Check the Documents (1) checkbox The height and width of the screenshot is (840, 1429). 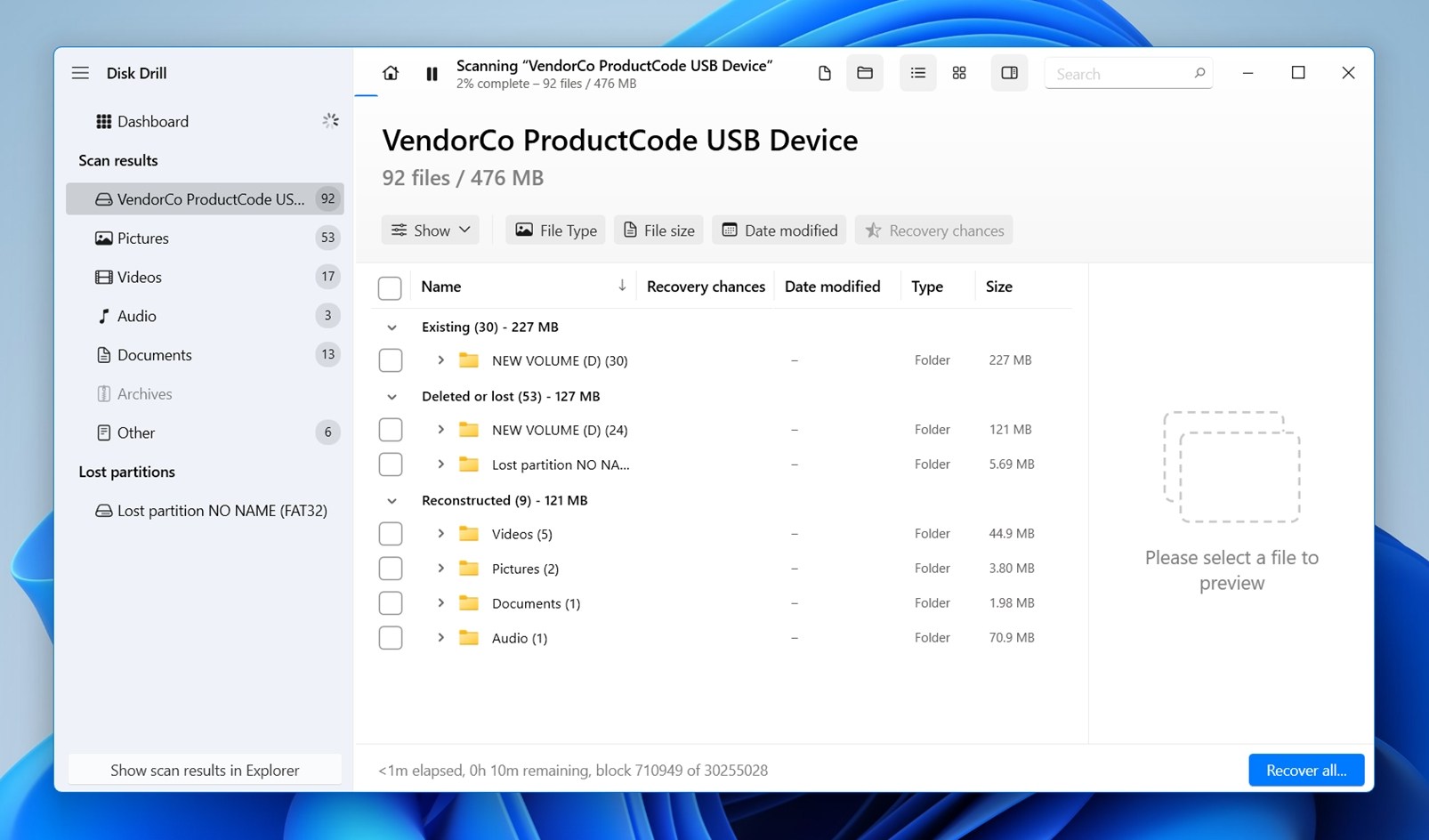coord(390,603)
